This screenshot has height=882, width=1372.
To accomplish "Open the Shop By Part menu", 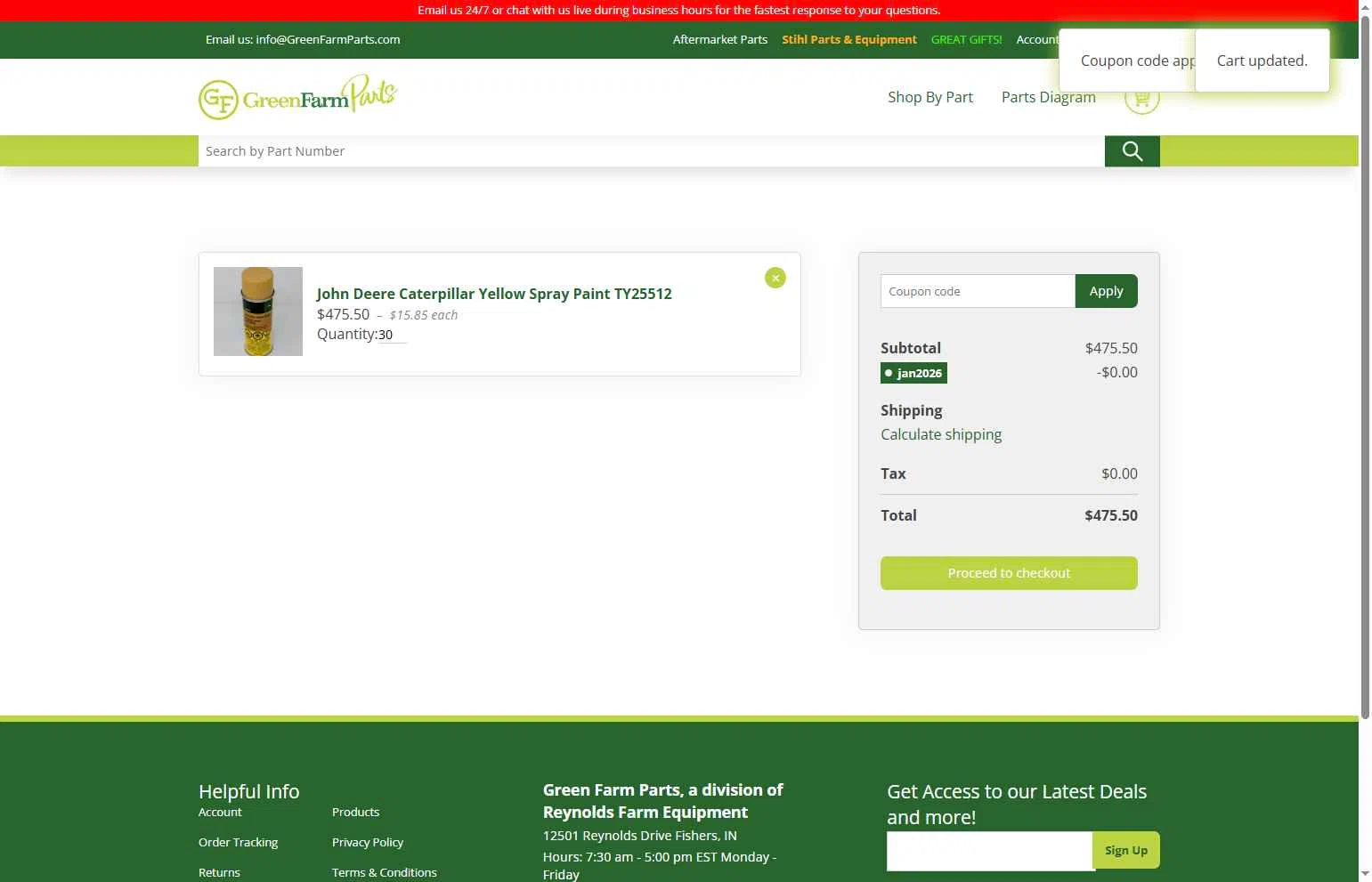I will point(930,97).
